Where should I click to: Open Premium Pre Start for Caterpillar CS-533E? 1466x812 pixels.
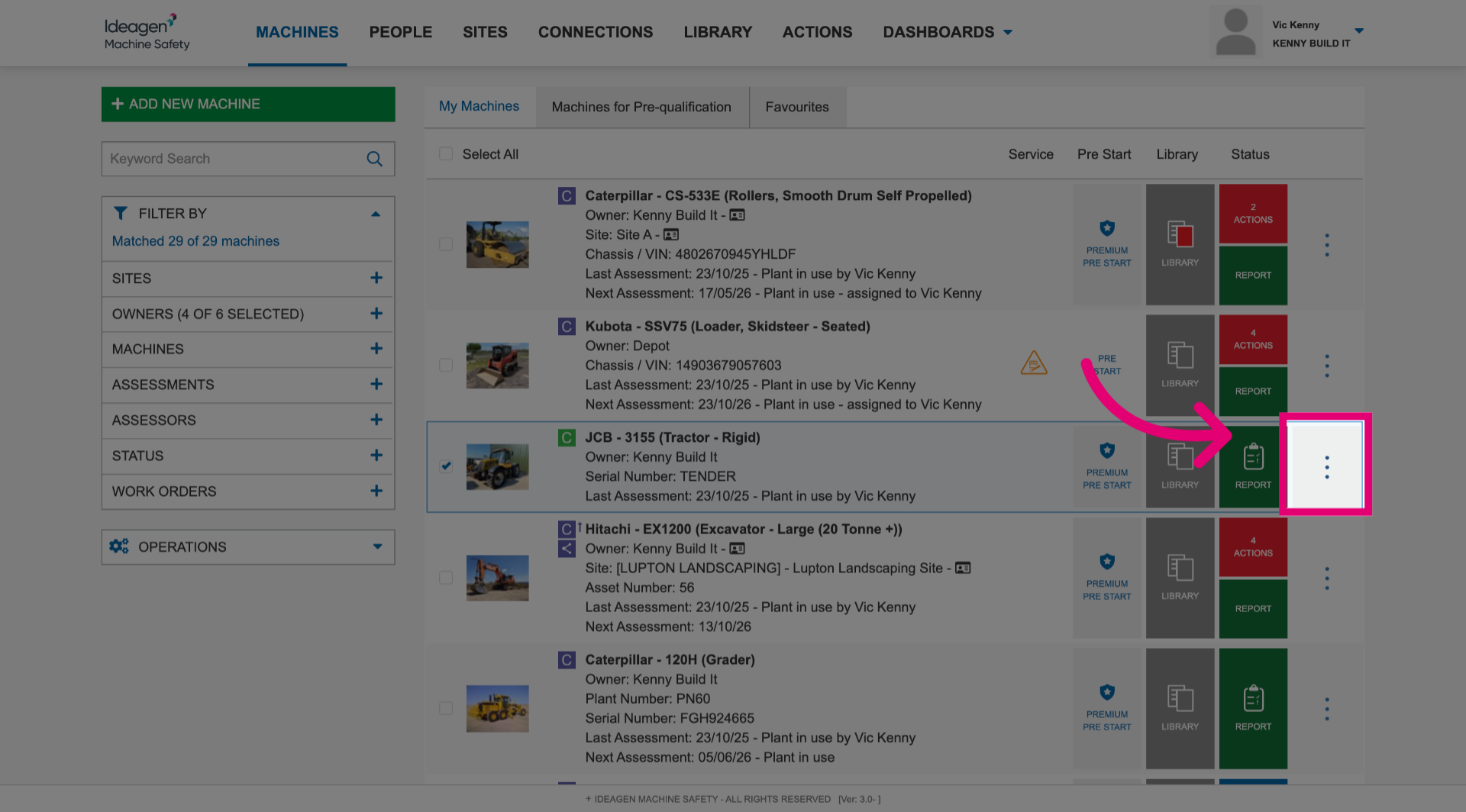[x=1107, y=244]
